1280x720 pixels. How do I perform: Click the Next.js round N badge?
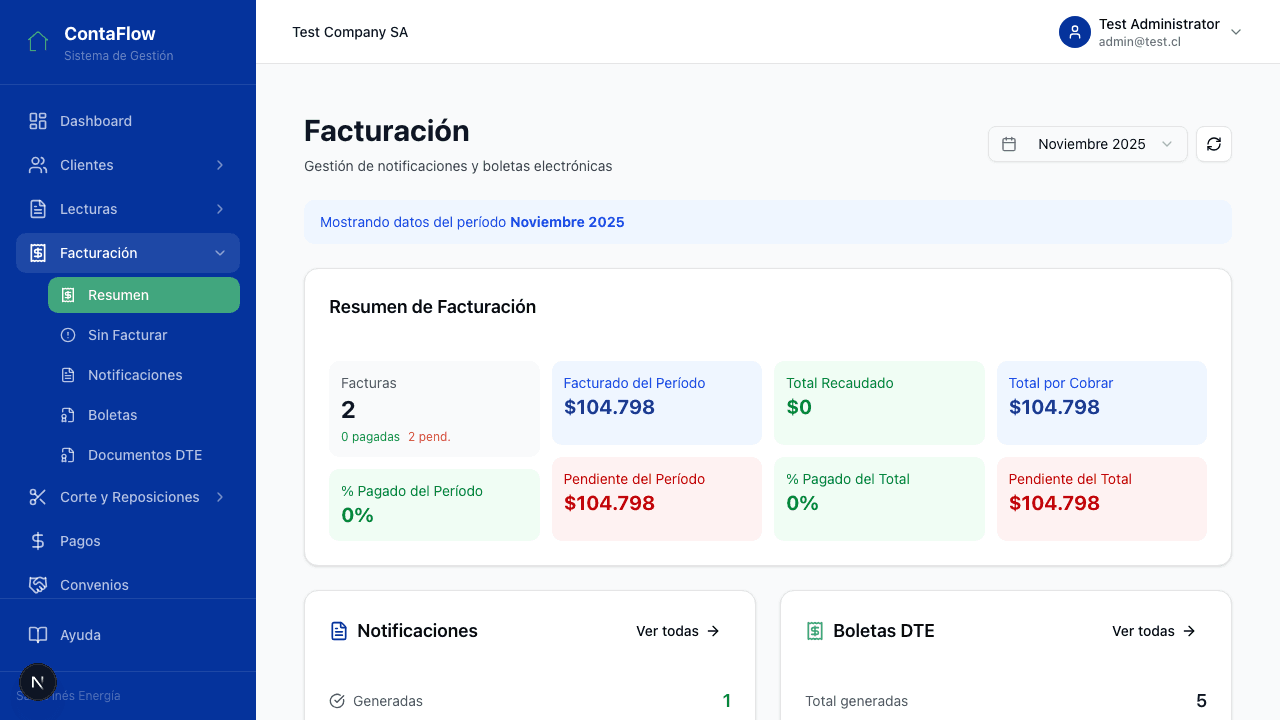(x=38, y=683)
